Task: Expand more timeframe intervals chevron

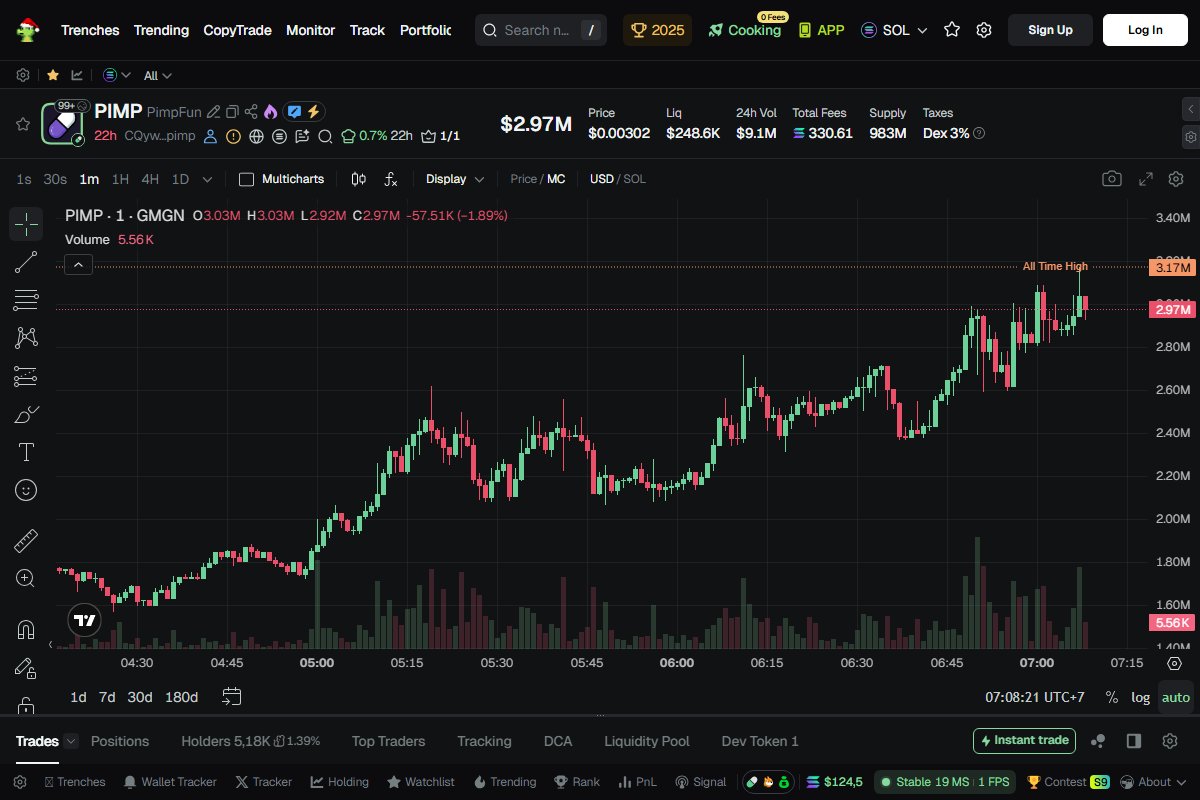Action: coord(207,179)
